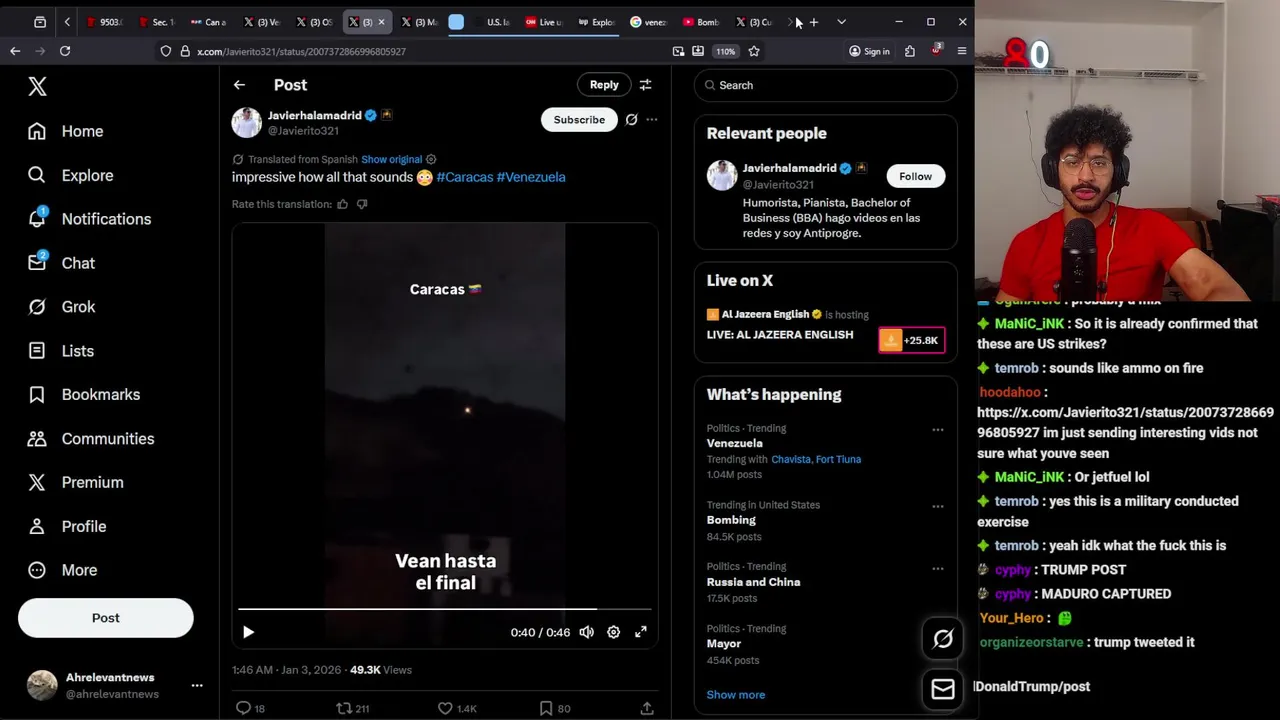Open Javierhalamadrid's name in Relevant people
Screen dimensions: 1280x720
click(789, 168)
